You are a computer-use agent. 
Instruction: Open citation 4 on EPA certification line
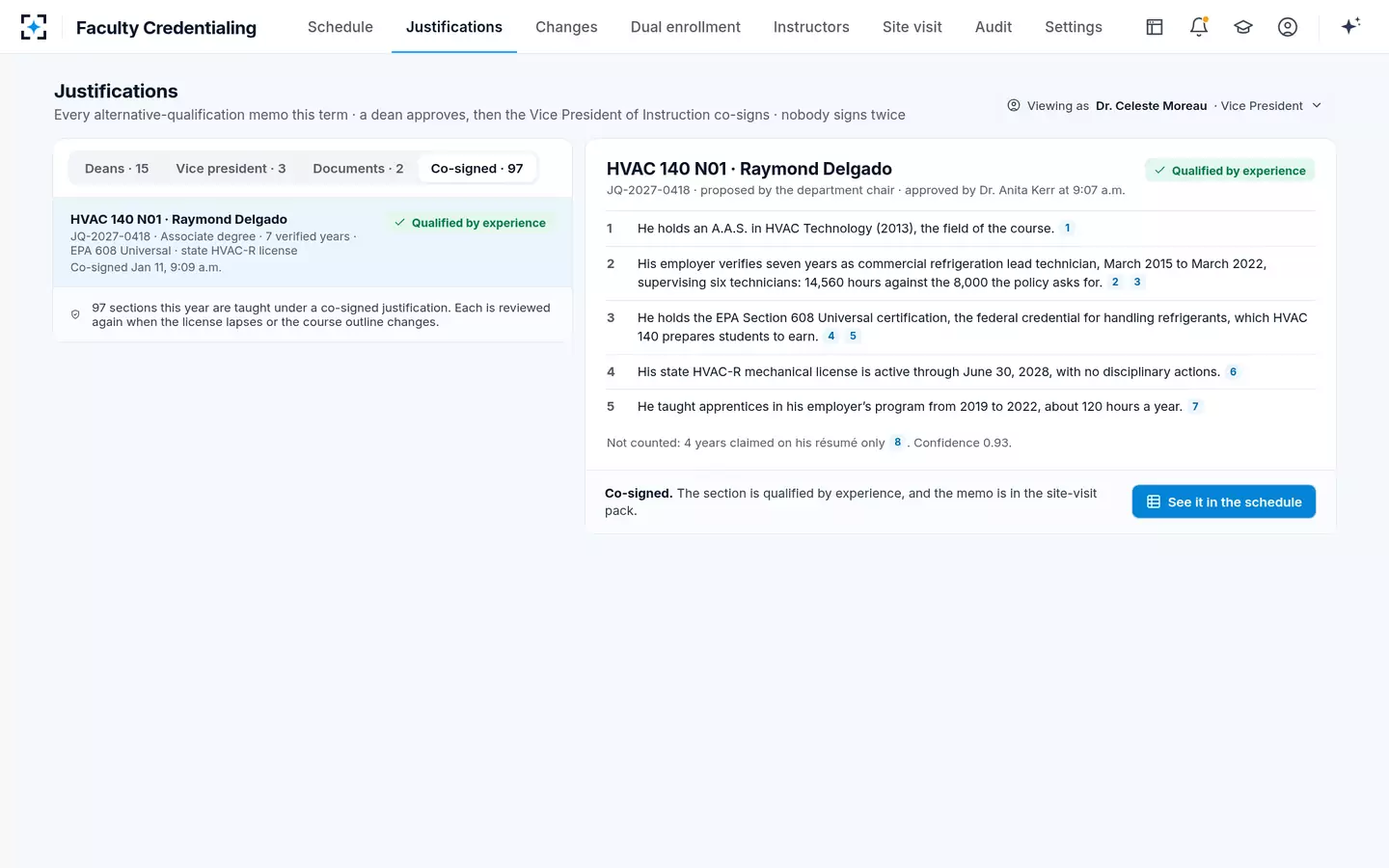(x=831, y=337)
